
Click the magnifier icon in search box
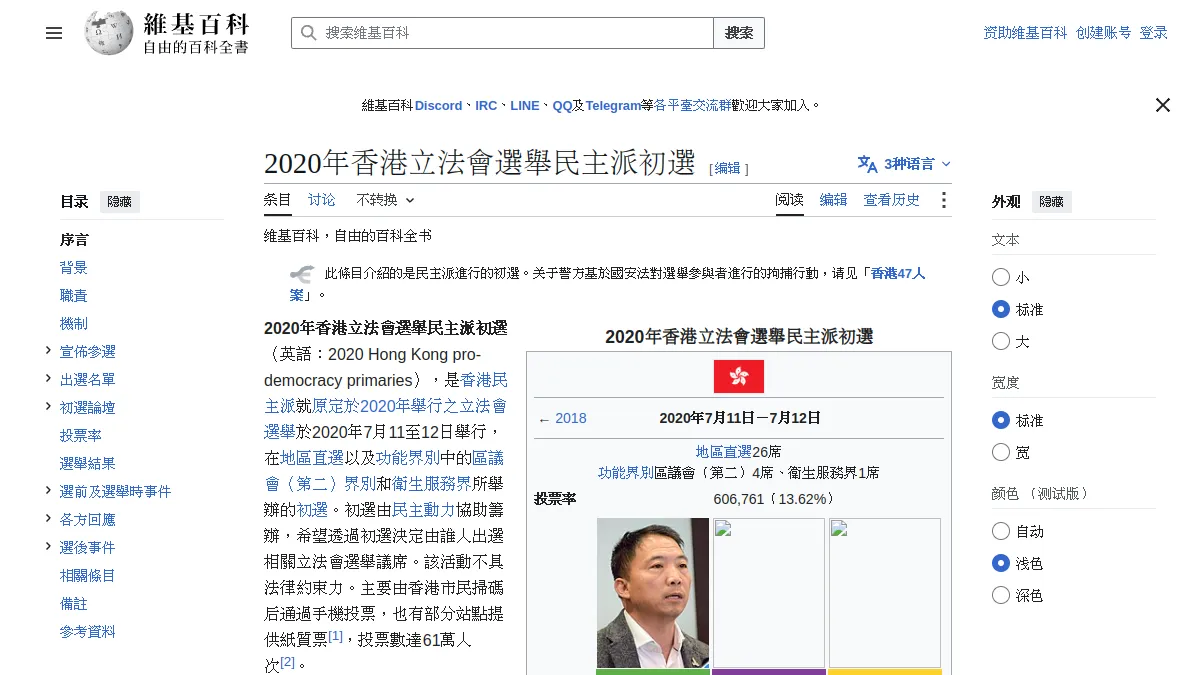(x=308, y=33)
